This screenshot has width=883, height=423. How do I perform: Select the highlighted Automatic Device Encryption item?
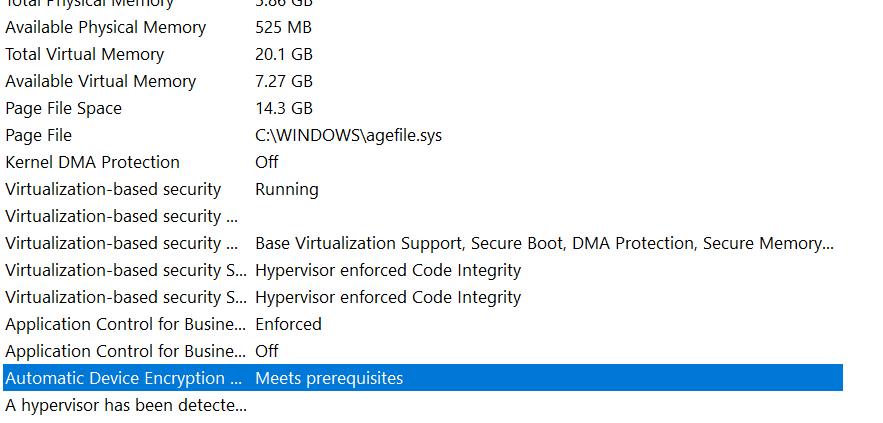[123, 378]
